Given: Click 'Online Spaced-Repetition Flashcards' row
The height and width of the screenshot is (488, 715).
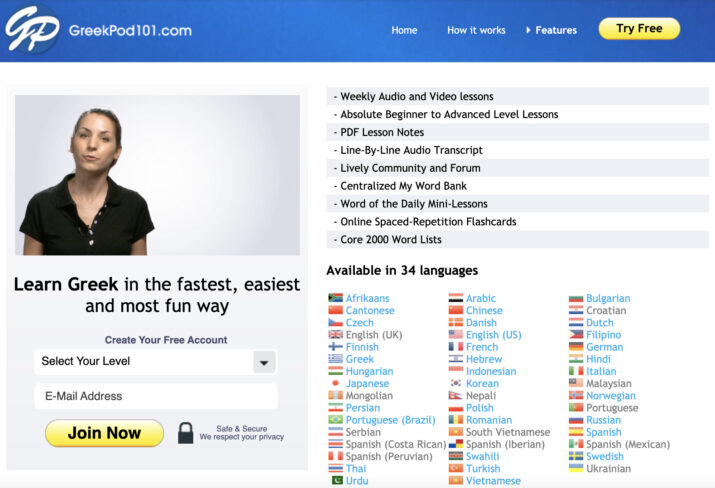Looking at the screenshot, I should [518, 222].
